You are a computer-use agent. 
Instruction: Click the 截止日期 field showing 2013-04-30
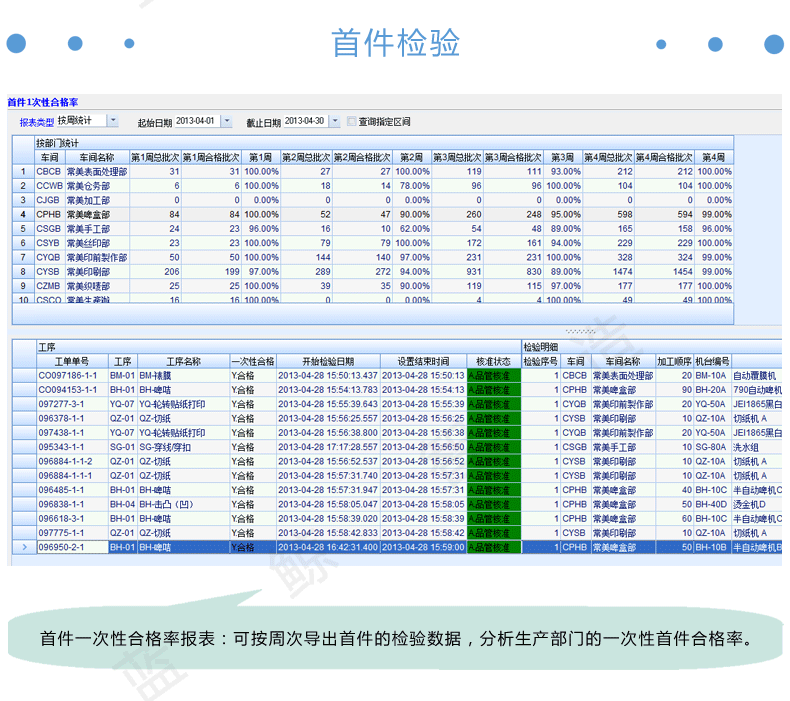(x=306, y=121)
